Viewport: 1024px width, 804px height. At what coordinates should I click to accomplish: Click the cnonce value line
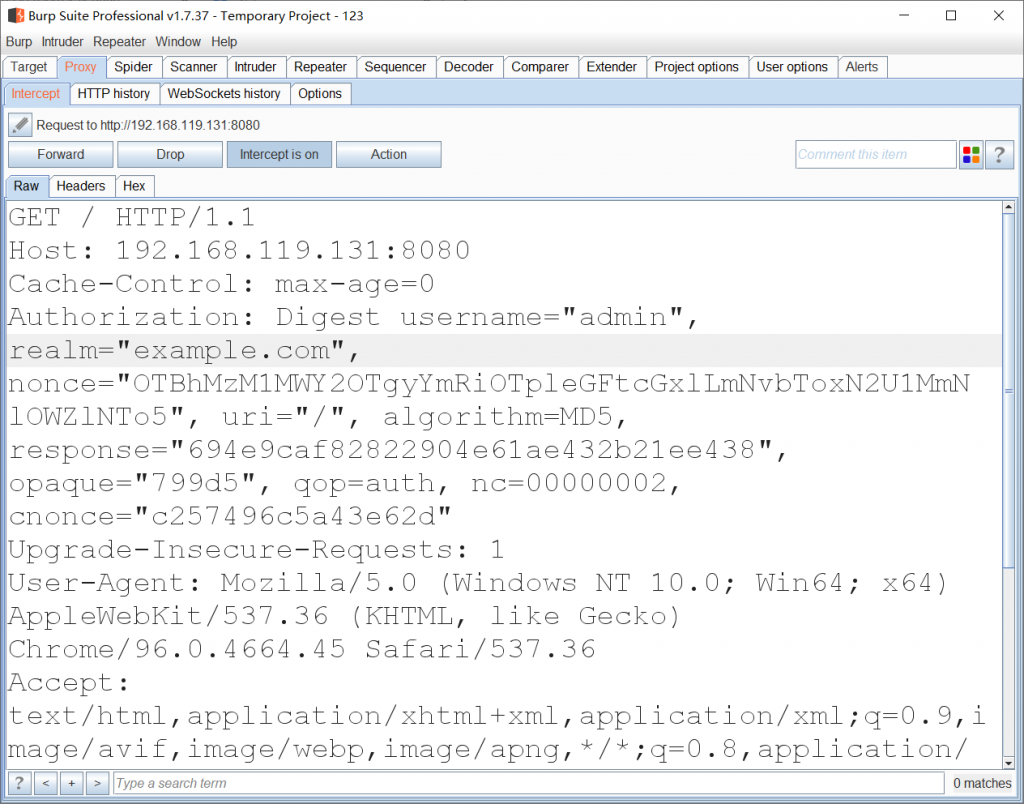(x=231, y=517)
